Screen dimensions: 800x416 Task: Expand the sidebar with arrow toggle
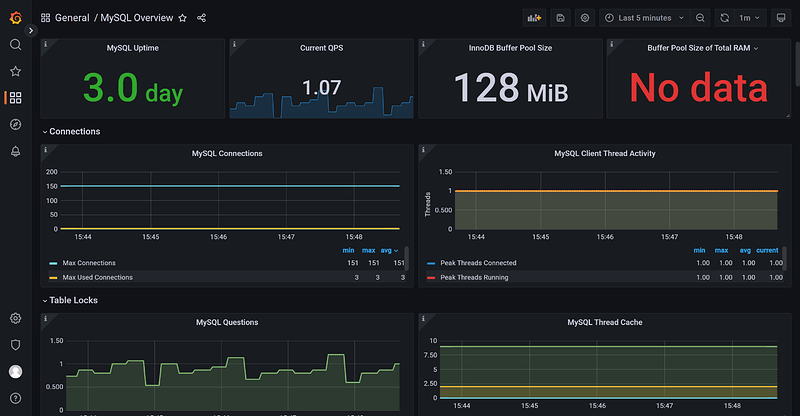click(31, 31)
